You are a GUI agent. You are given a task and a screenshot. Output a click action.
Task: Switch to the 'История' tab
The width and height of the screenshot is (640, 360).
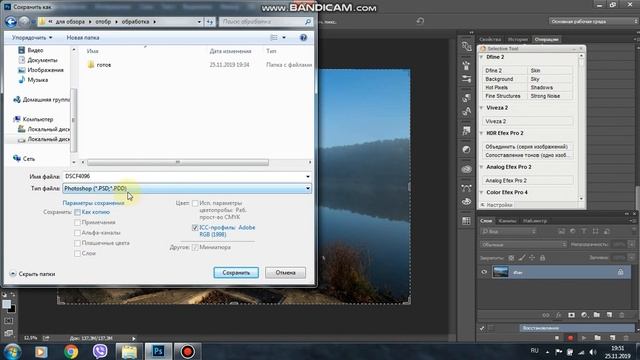click(x=518, y=40)
